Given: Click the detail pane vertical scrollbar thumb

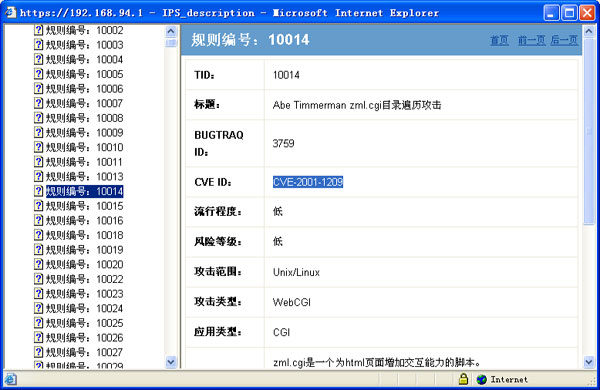Looking at the screenshot, I should tap(589, 131).
